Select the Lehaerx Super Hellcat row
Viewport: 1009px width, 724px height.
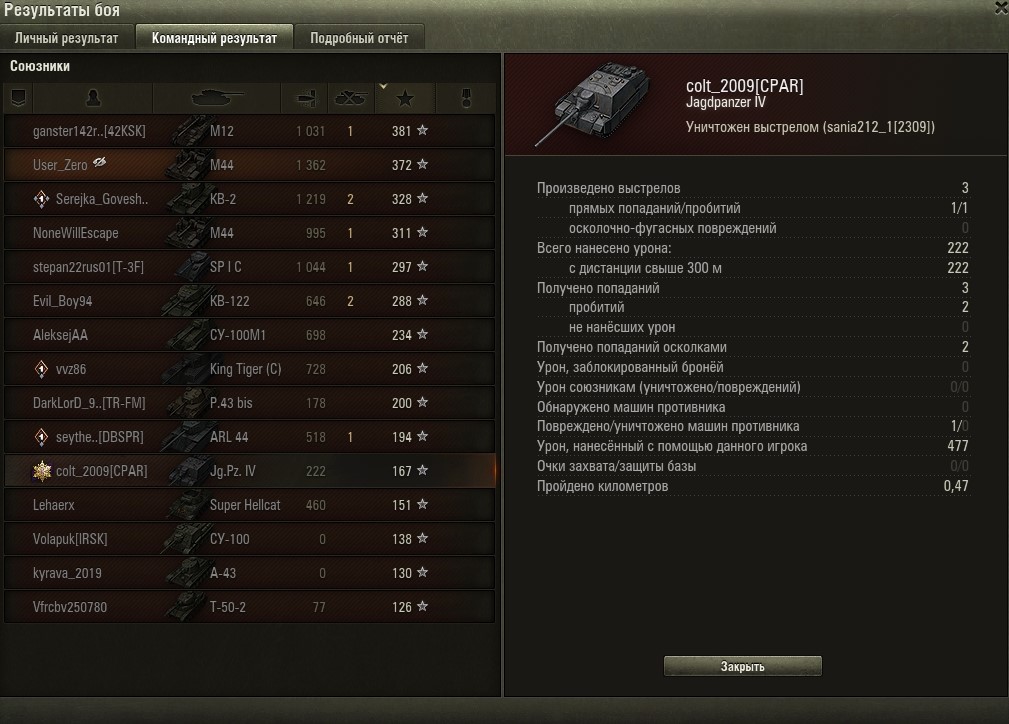click(x=250, y=505)
